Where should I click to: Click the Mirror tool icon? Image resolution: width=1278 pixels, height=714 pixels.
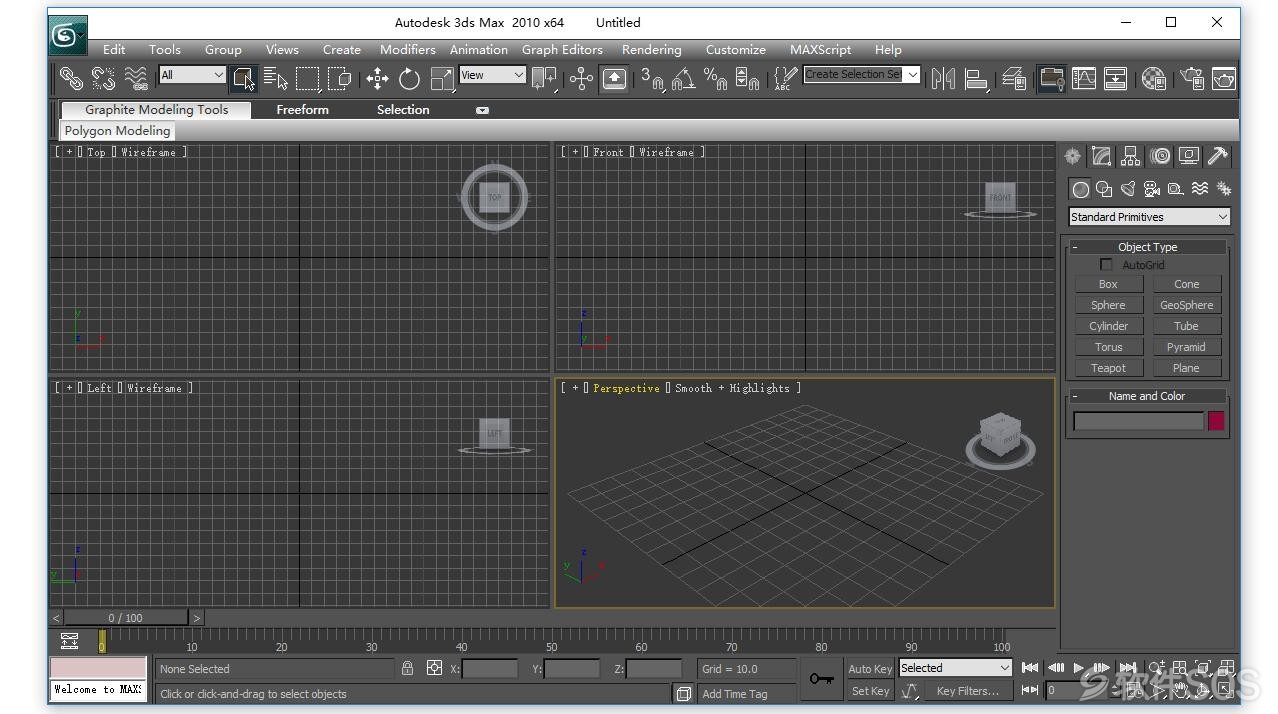pos(943,78)
